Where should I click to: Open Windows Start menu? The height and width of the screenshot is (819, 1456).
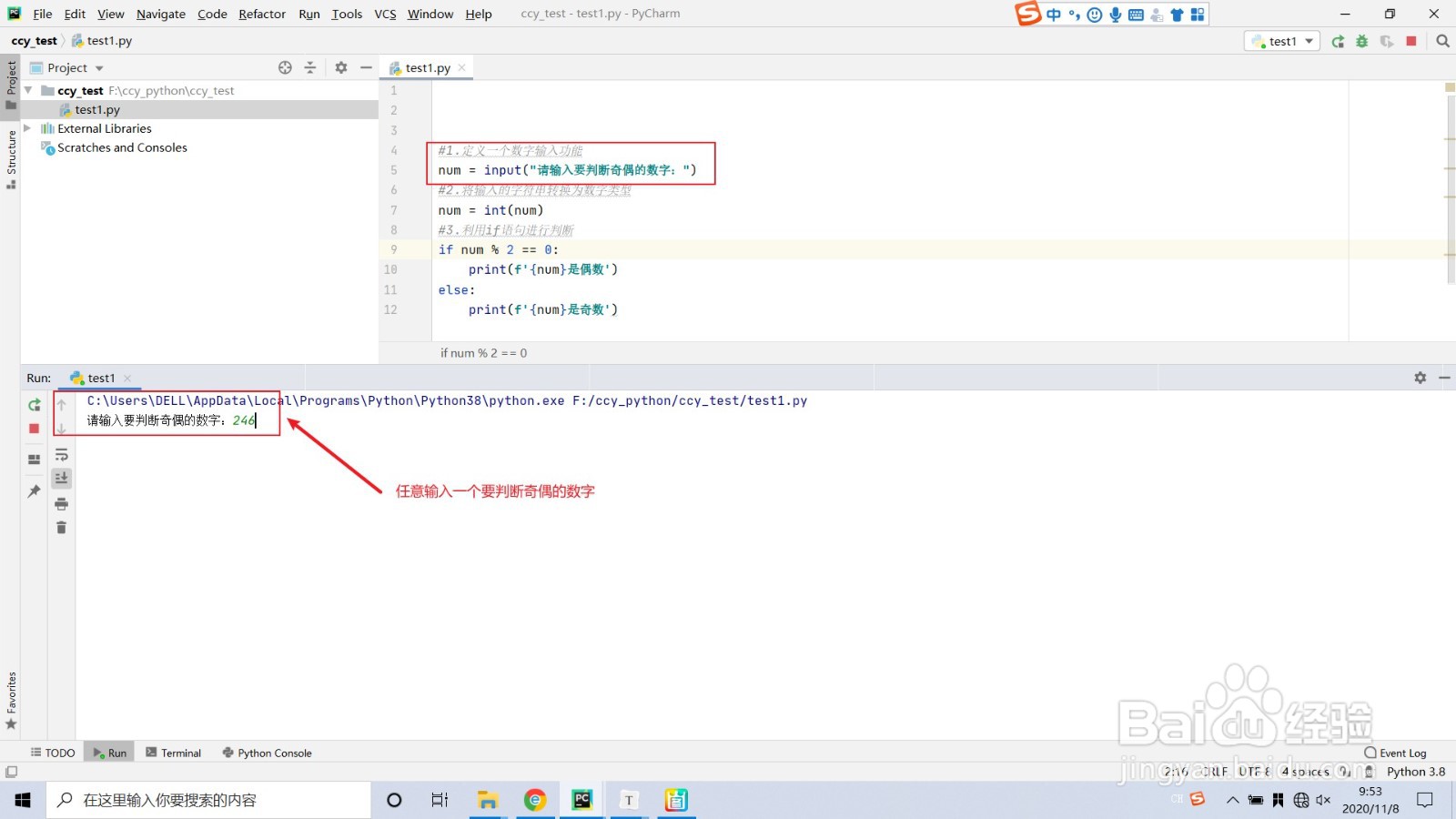[x=23, y=800]
